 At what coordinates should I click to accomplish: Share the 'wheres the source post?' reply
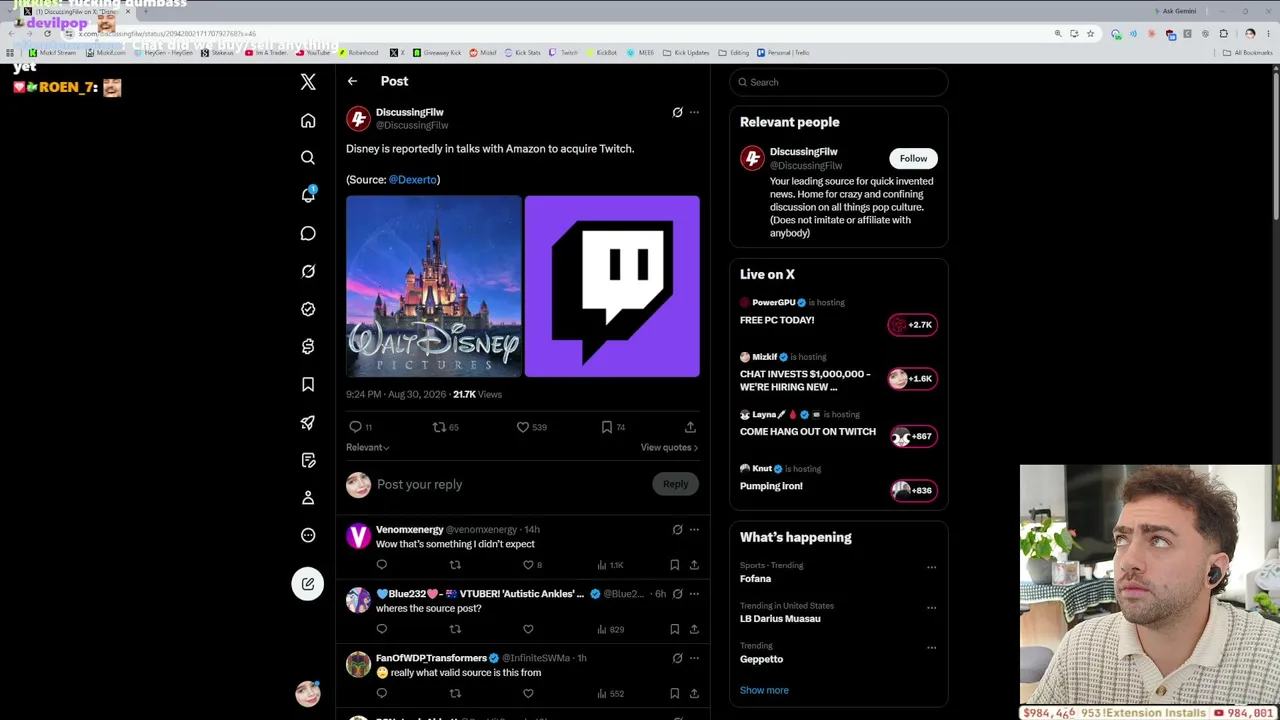click(x=694, y=629)
